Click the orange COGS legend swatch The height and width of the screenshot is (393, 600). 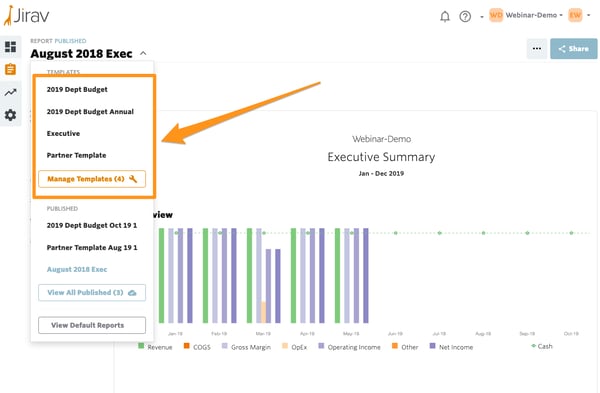pos(187,346)
